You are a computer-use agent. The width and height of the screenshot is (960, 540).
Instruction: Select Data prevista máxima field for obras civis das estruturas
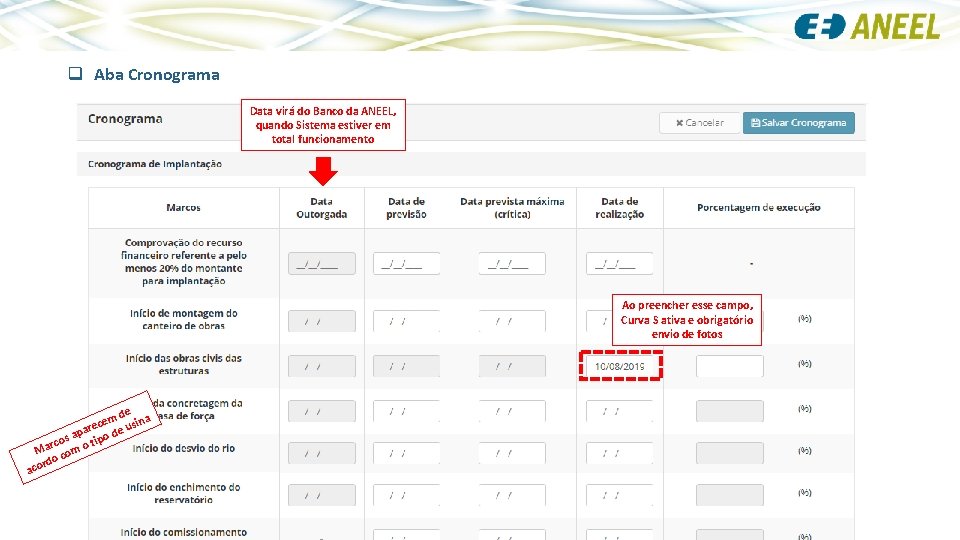(512, 366)
